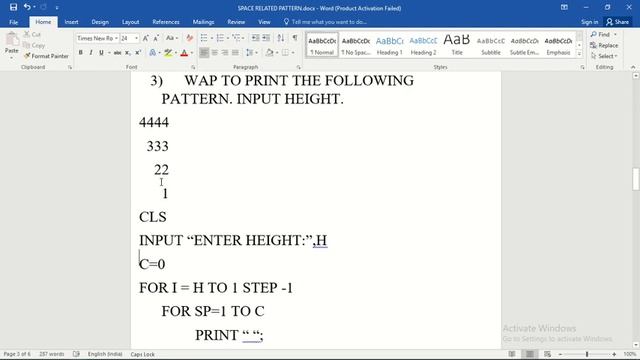This screenshot has width=640, height=360.
Task: Toggle italic formatting
Action: tap(91, 53)
